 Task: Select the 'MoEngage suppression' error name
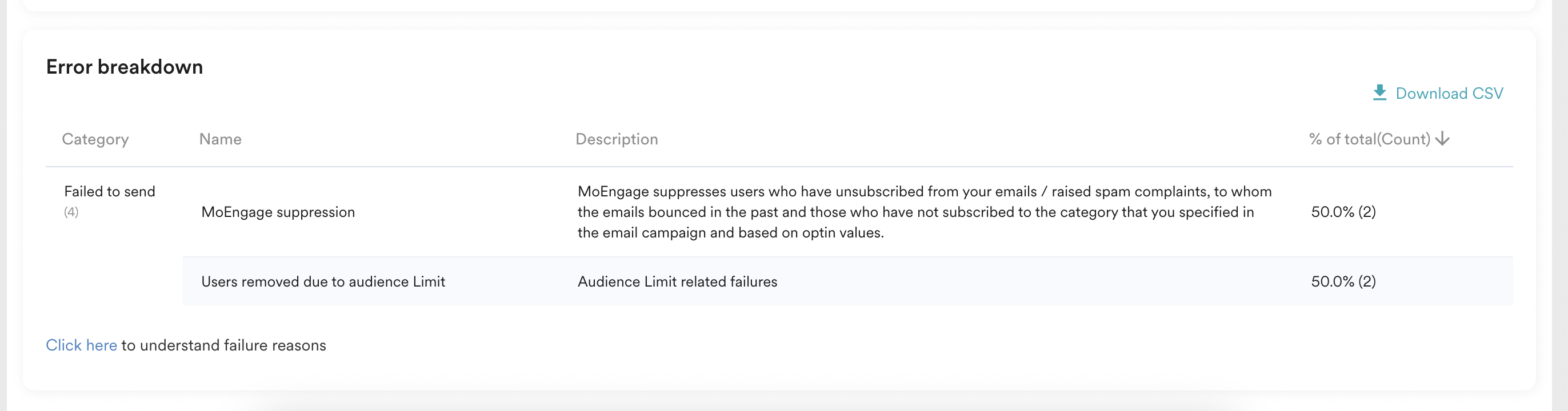point(278,212)
